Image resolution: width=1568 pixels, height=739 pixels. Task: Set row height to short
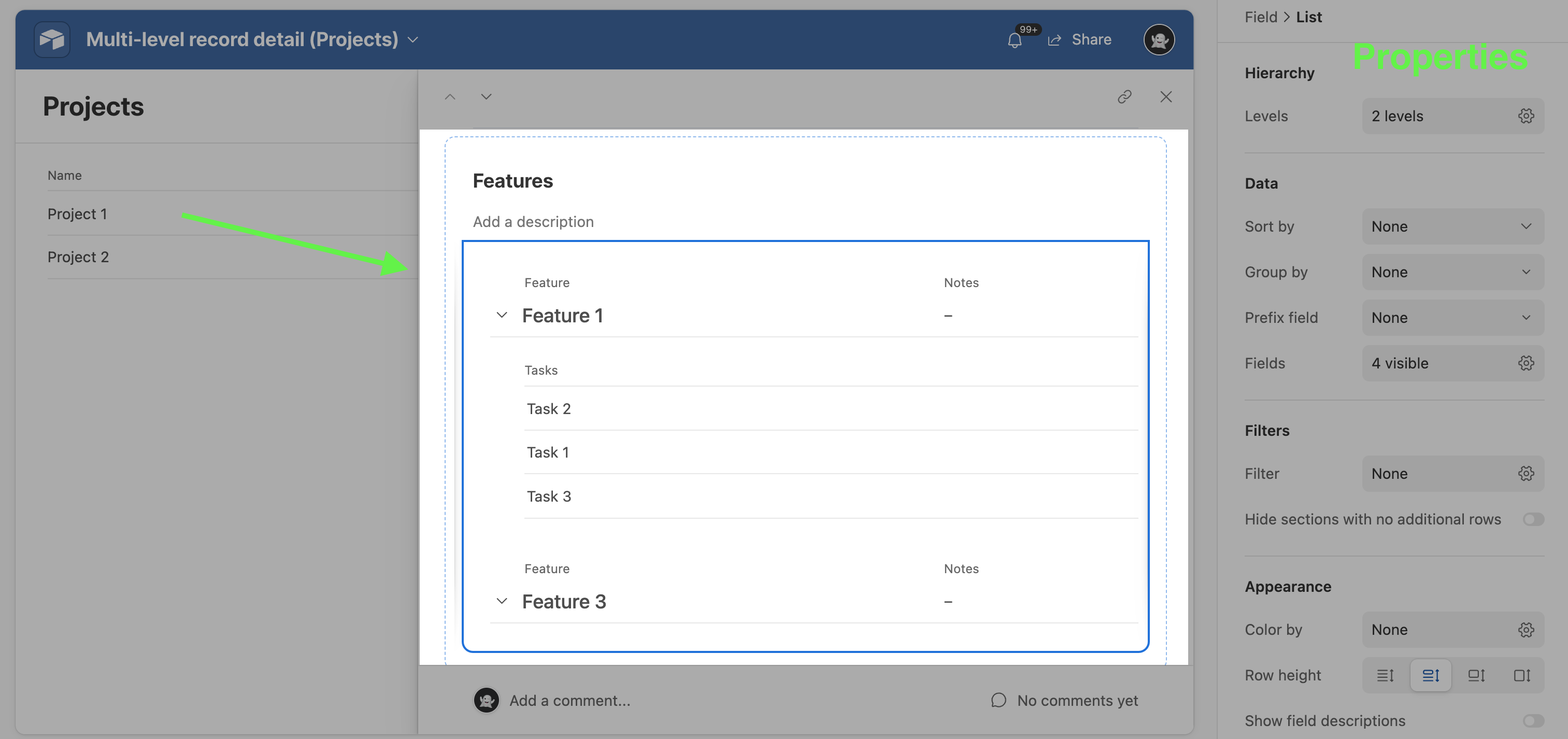point(1385,675)
